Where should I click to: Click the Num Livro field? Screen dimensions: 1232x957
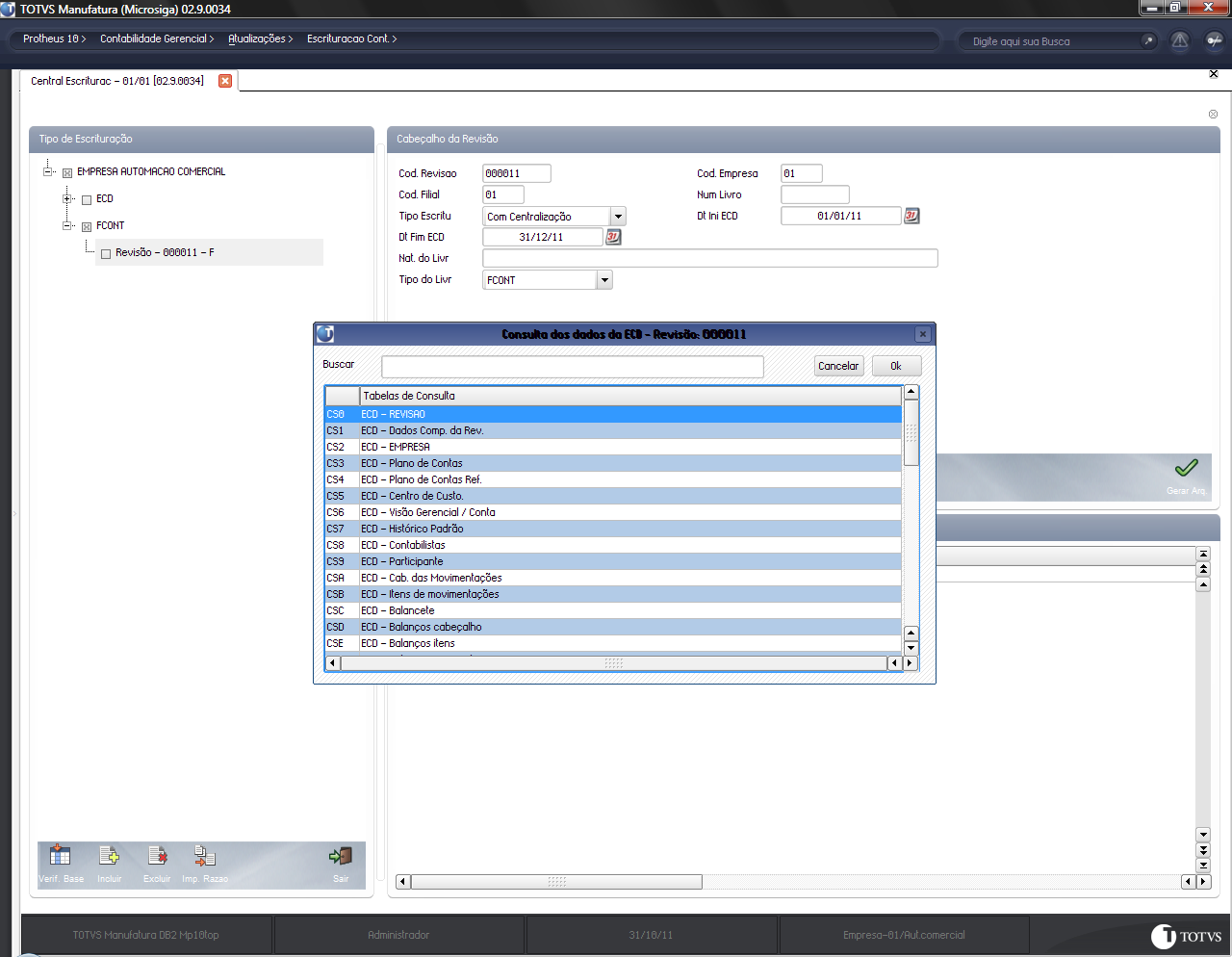point(815,194)
